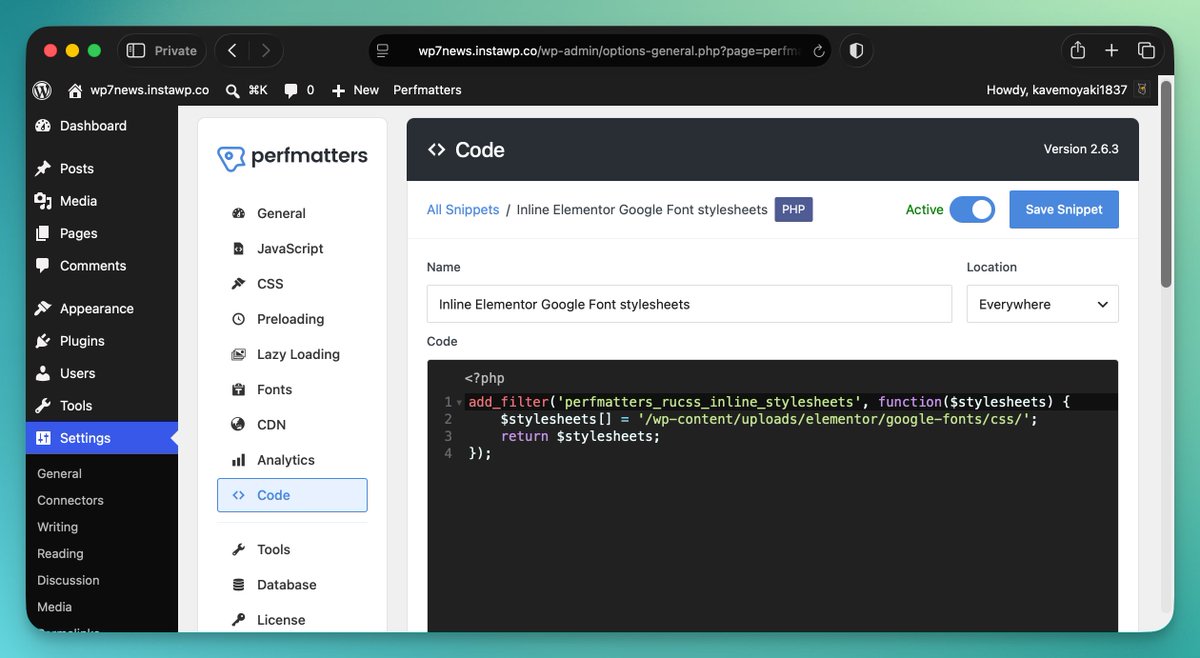Click the Plugins plug icon
This screenshot has height=658, width=1200.
click(43, 341)
